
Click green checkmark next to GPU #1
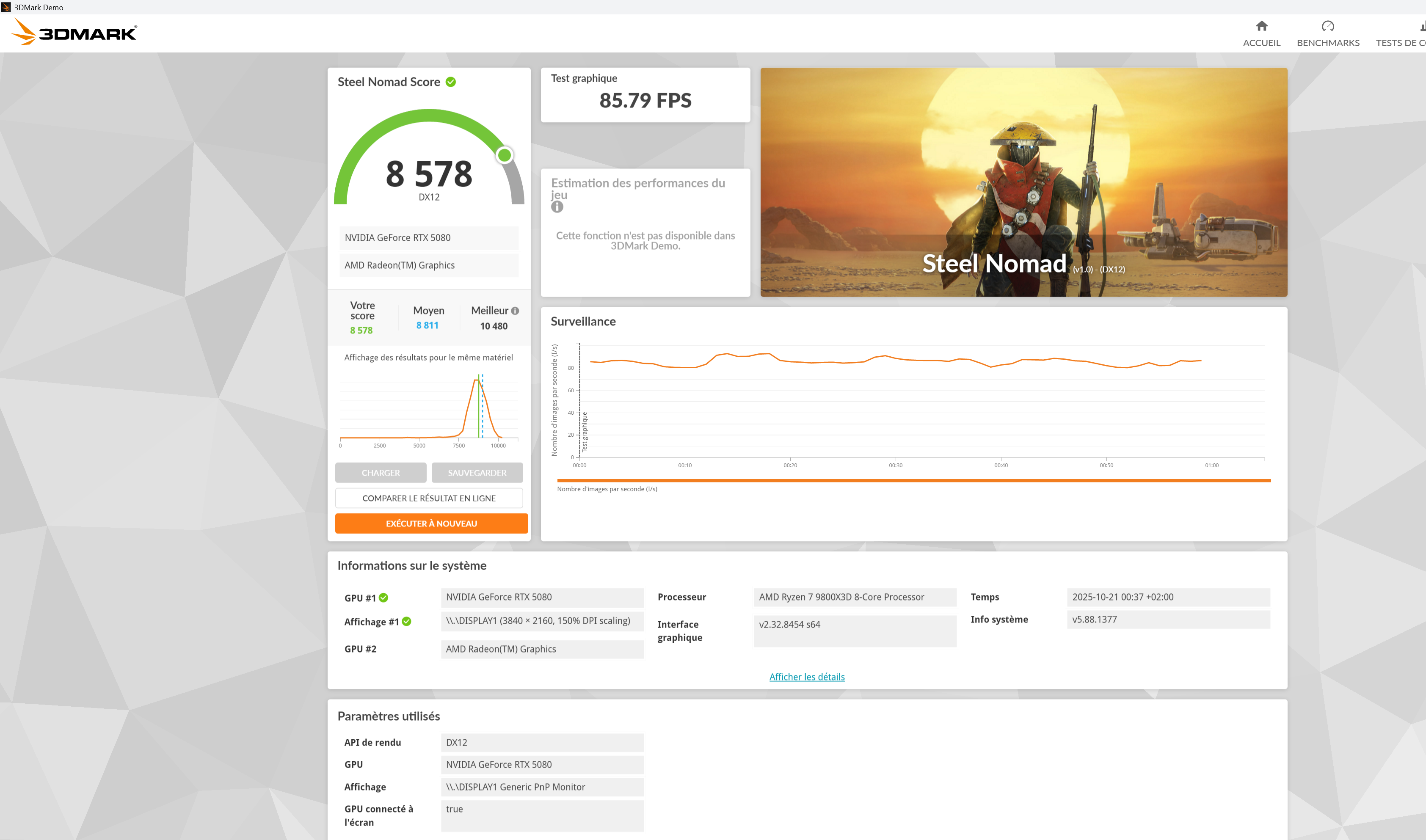(x=383, y=598)
